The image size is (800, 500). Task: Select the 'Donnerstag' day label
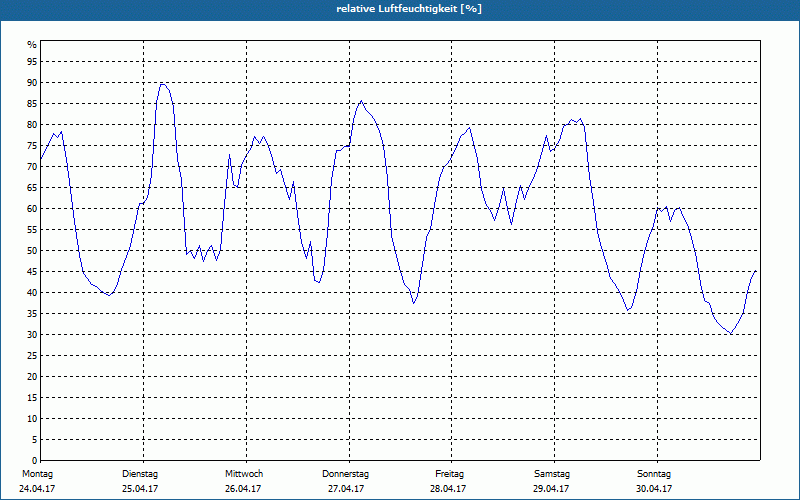tap(345, 474)
